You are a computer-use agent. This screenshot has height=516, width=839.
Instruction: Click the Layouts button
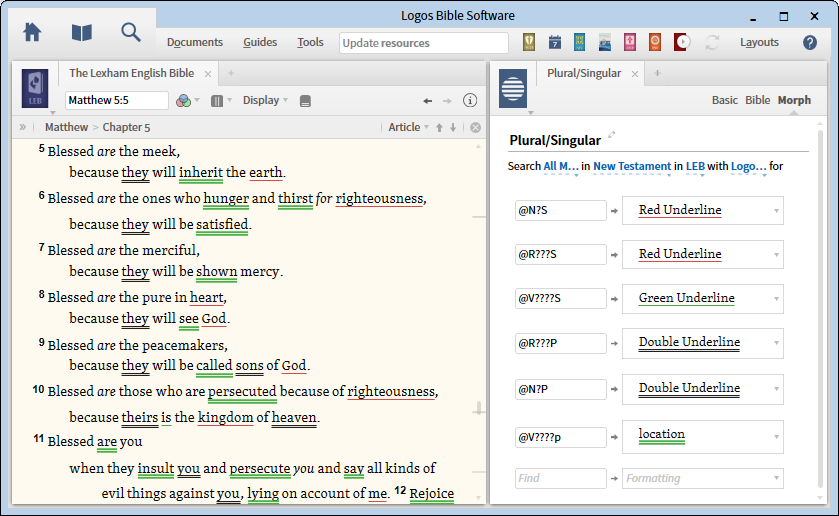pyautogui.click(x=759, y=42)
